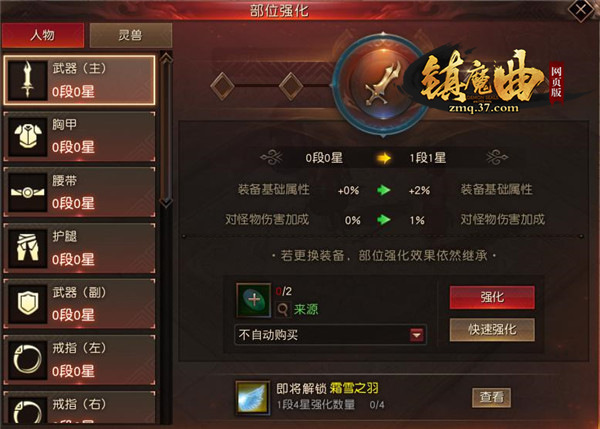Screen dimensions: 600x429
Task: Switch to the 人物 tab
Action: click(43, 35)
